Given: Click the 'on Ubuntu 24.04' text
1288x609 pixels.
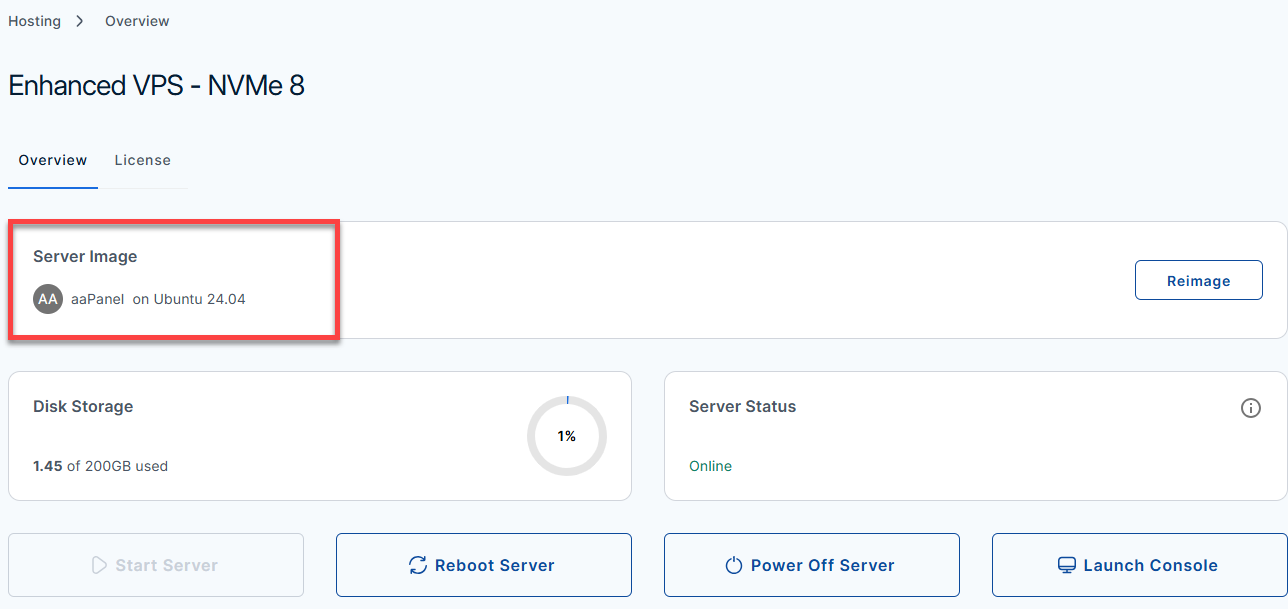Looking at the screenshot, I should tap(189, 299).
